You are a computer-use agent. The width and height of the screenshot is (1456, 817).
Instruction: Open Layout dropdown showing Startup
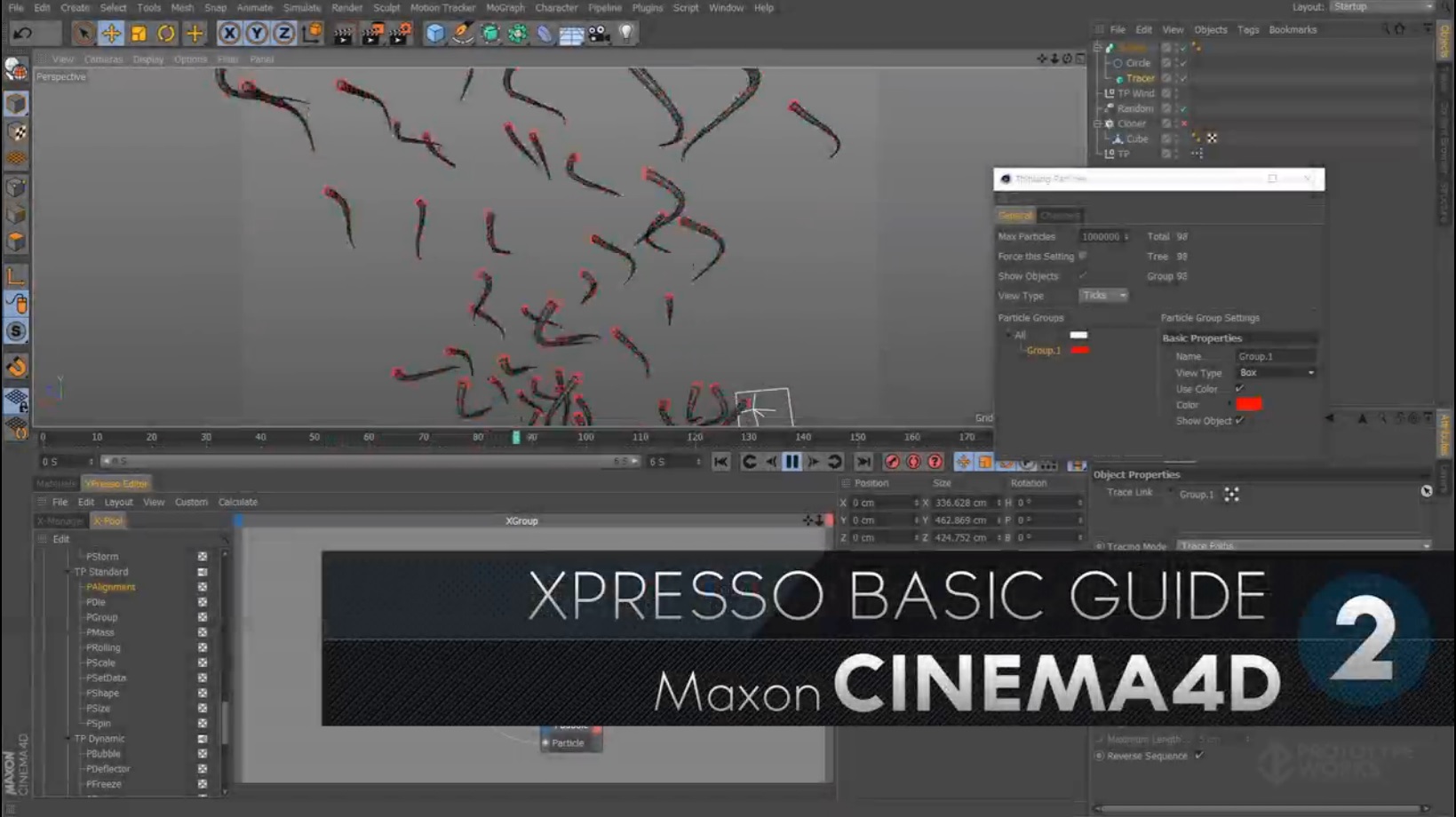tap(1382, 7)
